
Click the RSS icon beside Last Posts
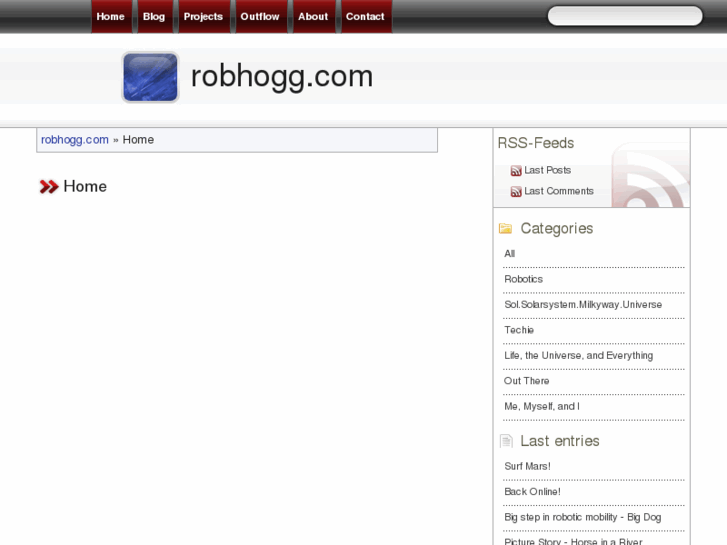tap(516, 171)
